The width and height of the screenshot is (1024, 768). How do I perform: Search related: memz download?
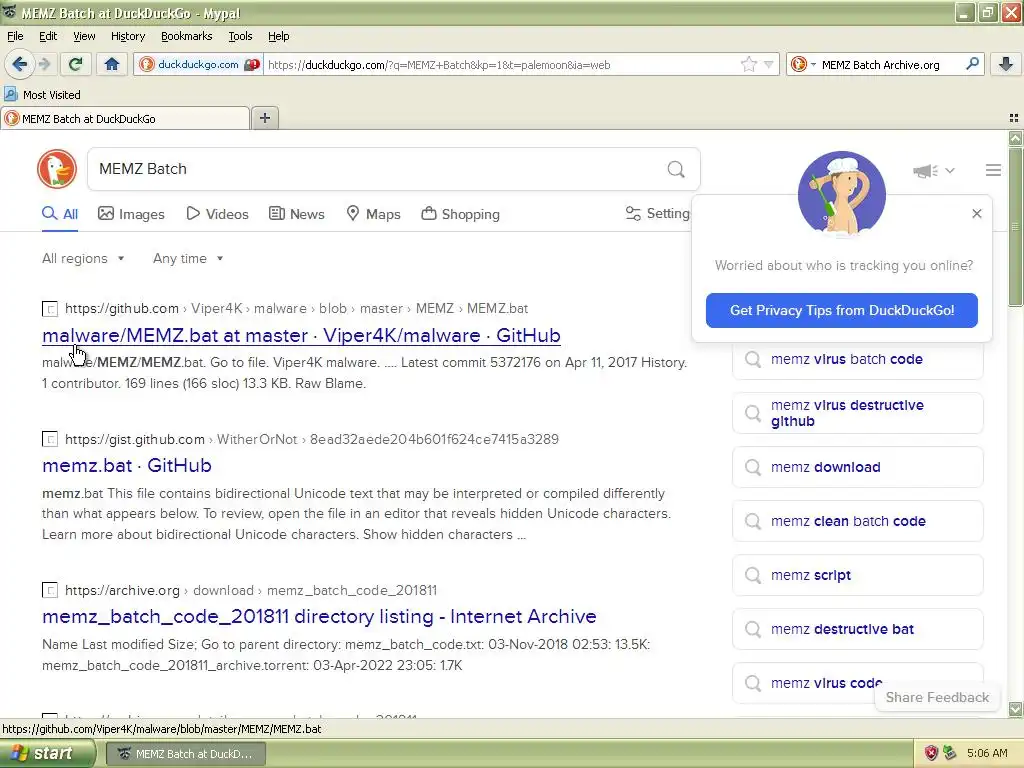pyautogui.click(x=857, y=468)
